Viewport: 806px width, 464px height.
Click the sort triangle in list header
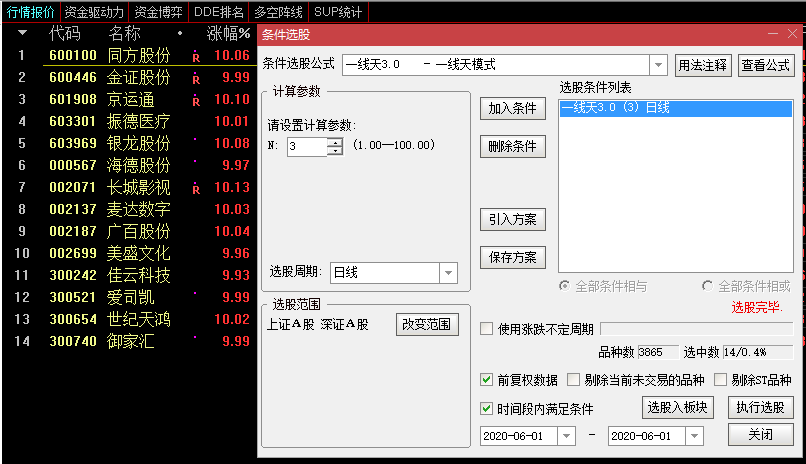tap(22, 33)
